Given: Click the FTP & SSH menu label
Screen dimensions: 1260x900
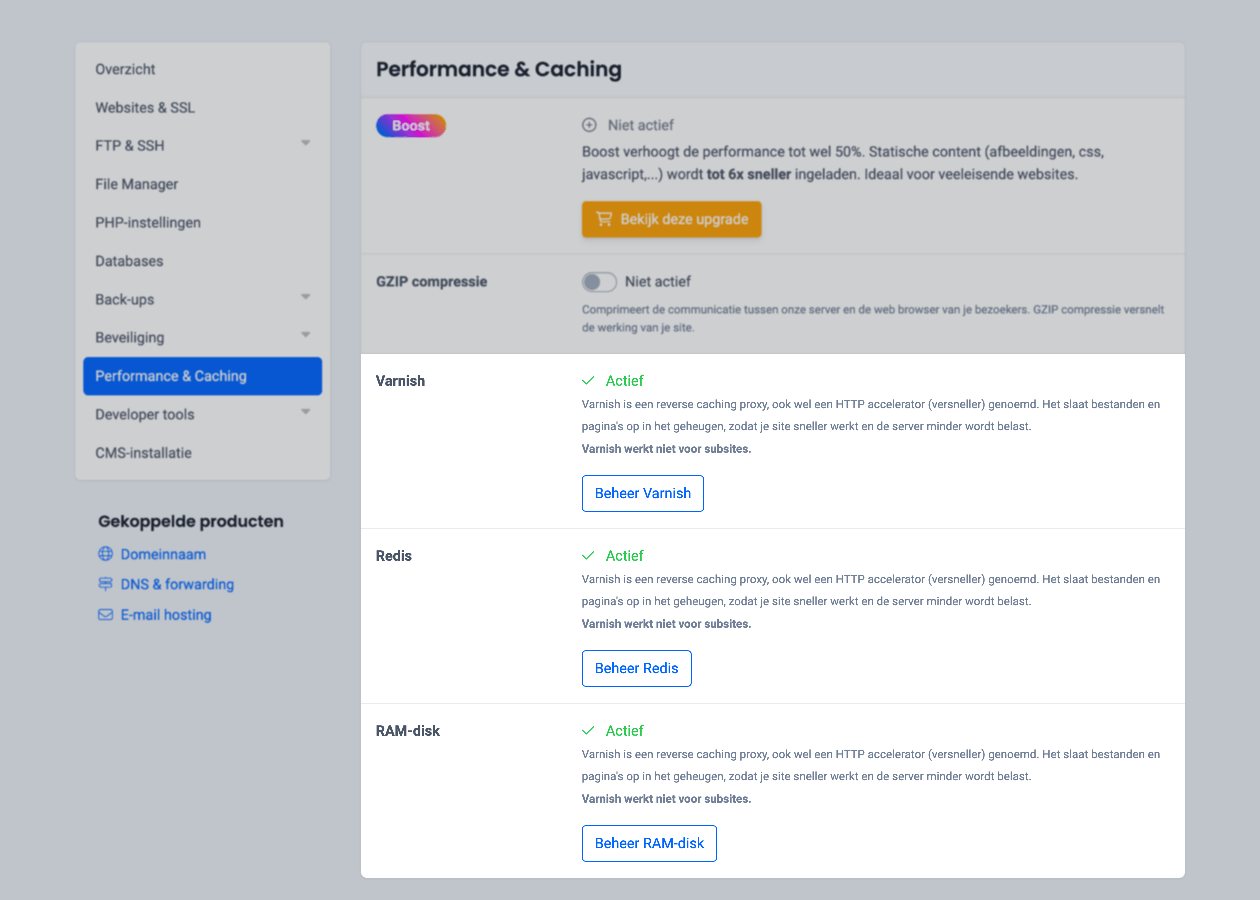Looking at the screenshot, I should pos(130,145).
